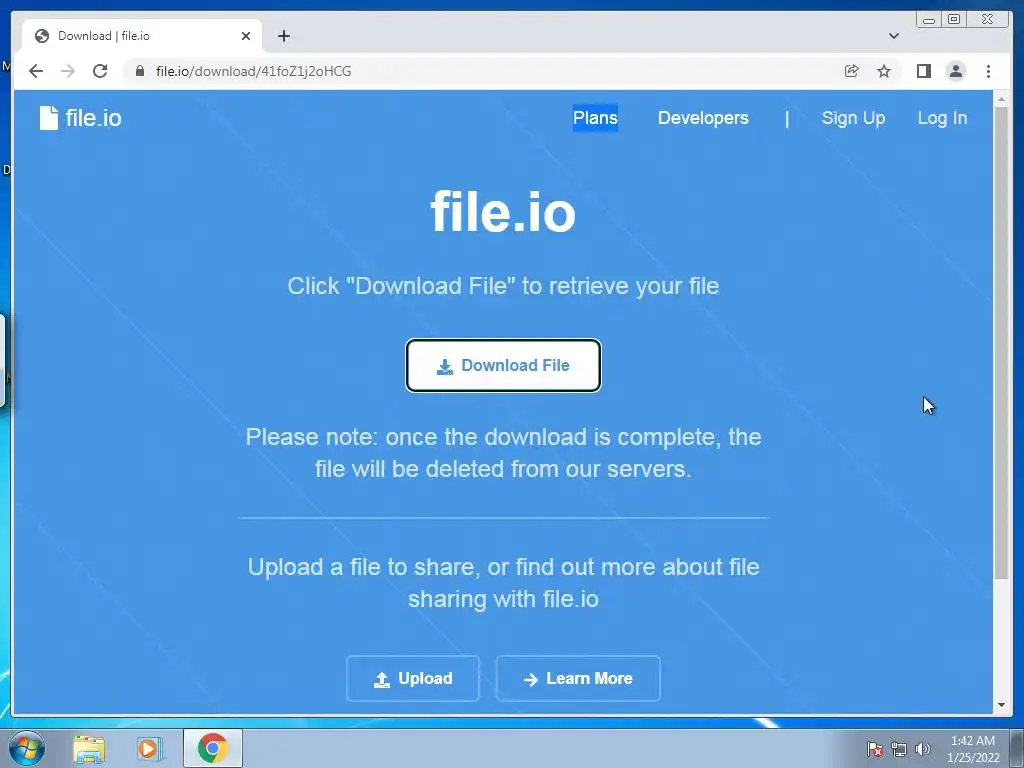Go to Sign Up page
The height and width of the screenshot is (768, 1024).
[853, 118]
